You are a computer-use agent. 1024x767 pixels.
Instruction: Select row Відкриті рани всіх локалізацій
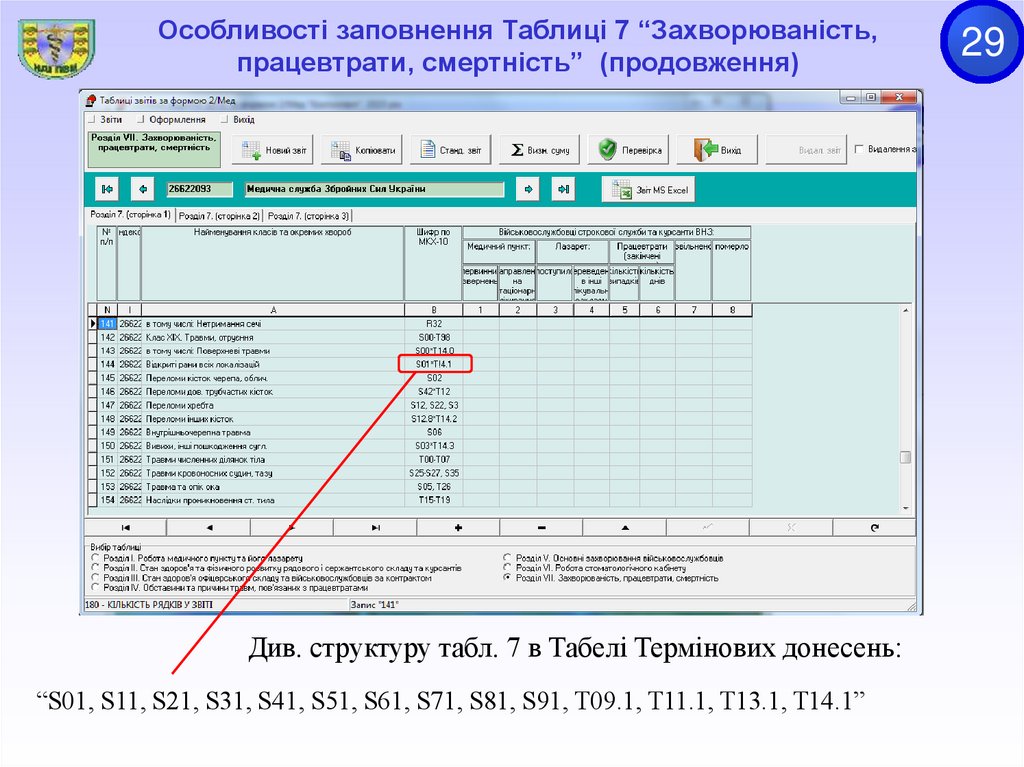point(420,365)
